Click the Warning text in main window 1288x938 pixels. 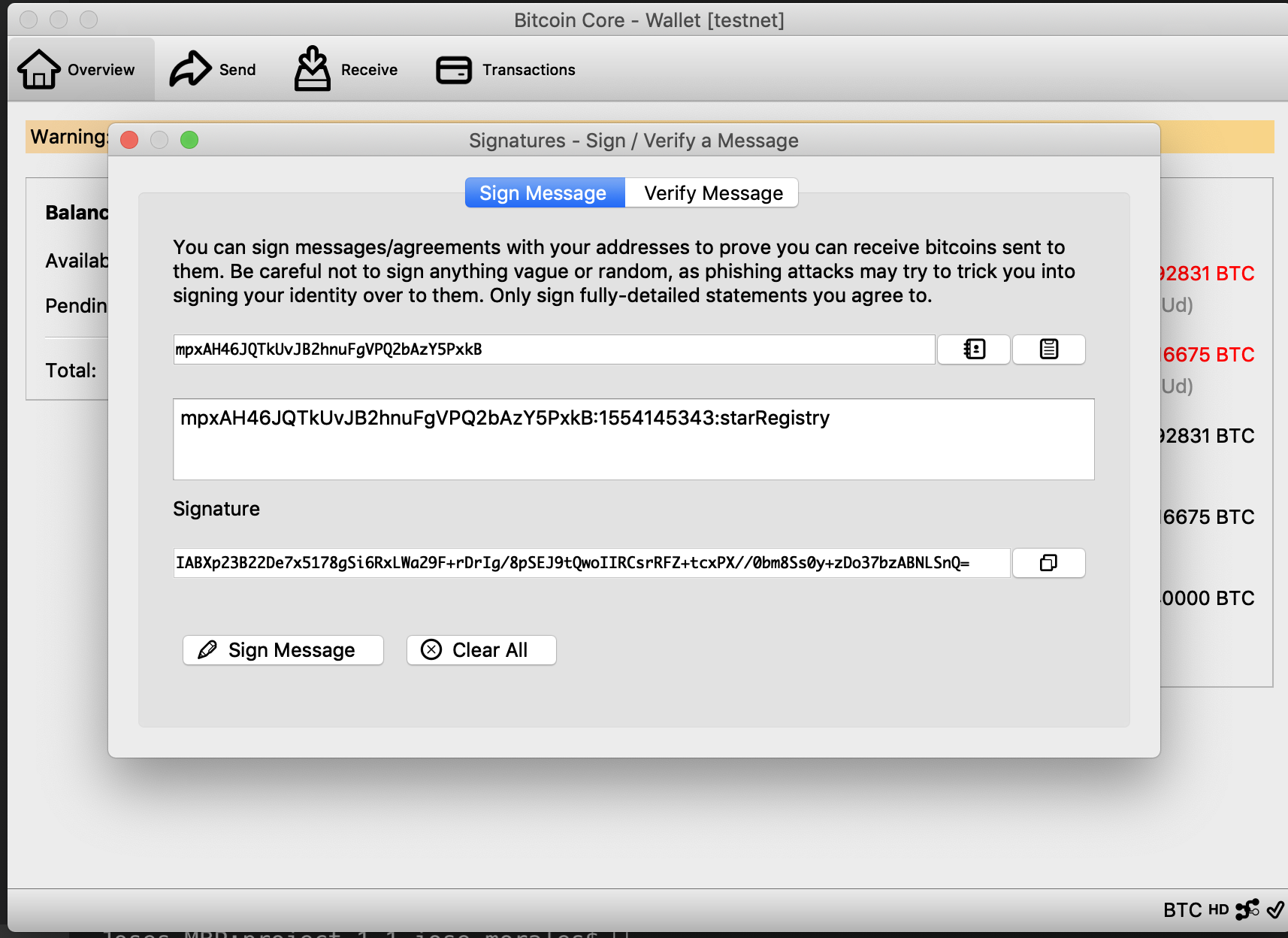(69, 137)
